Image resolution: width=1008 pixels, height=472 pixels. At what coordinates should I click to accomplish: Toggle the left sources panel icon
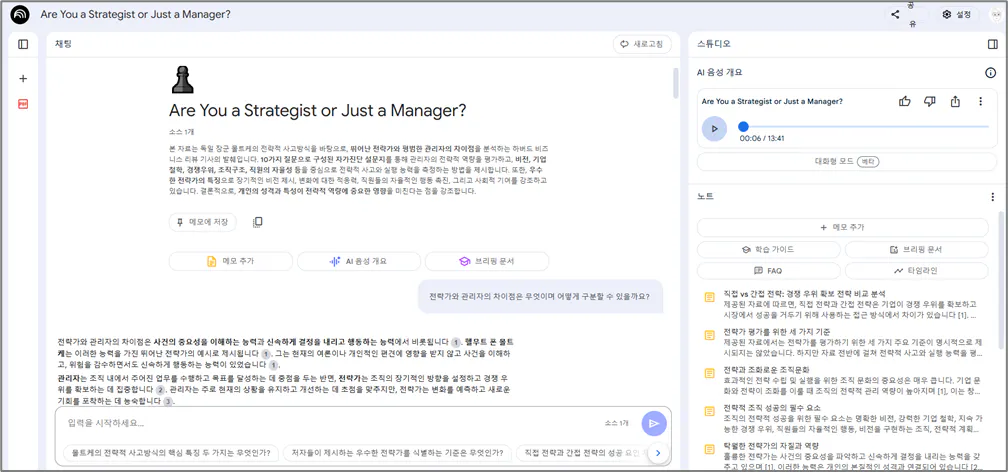23,44
